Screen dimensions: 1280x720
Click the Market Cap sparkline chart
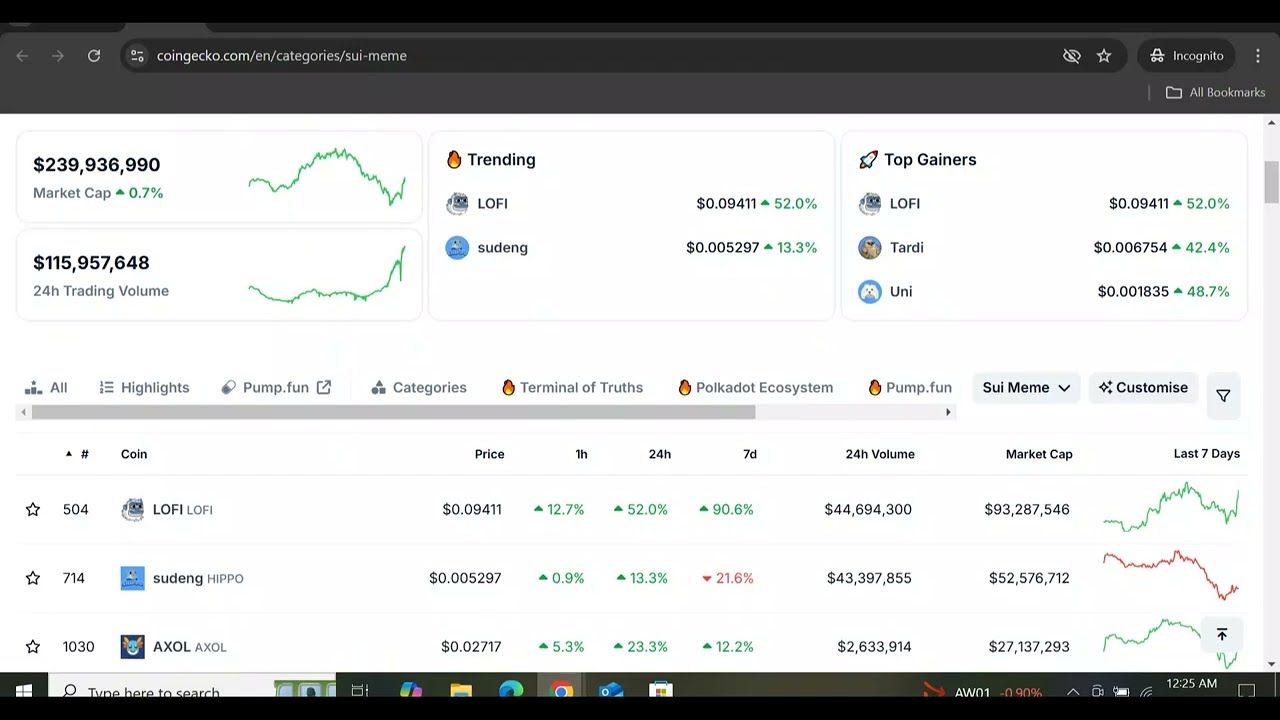(x=327, y=176)
